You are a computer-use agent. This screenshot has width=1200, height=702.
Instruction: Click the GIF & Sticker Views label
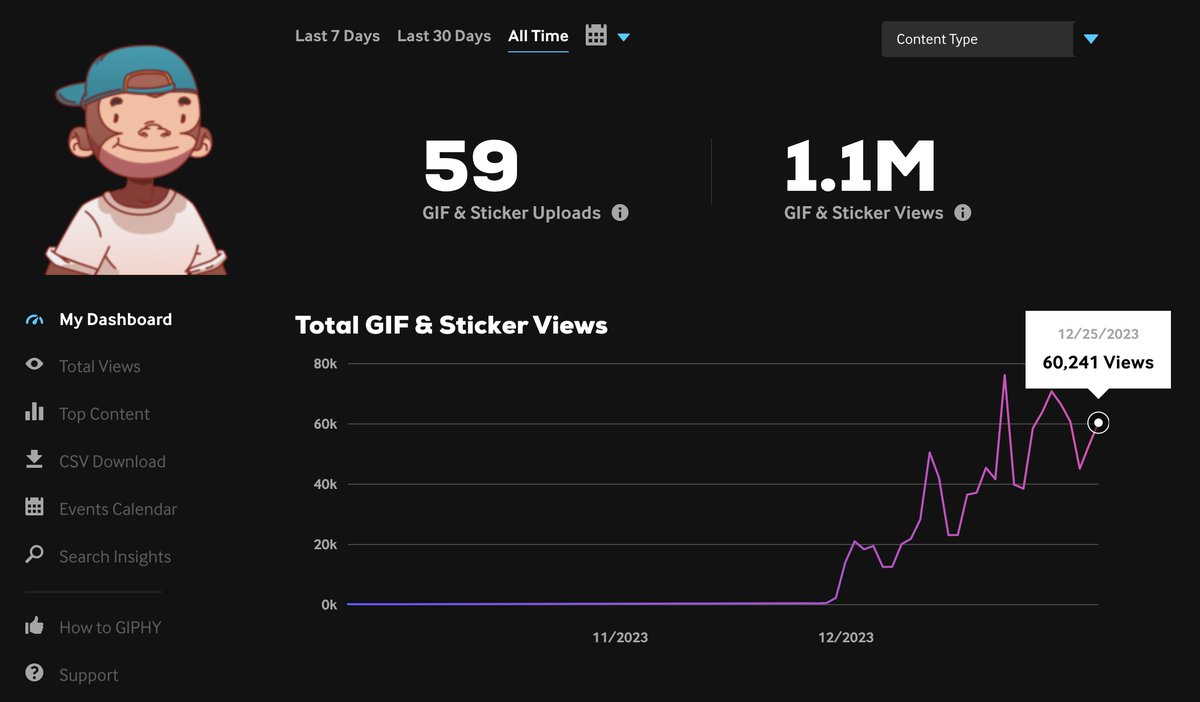click(864, 213)
